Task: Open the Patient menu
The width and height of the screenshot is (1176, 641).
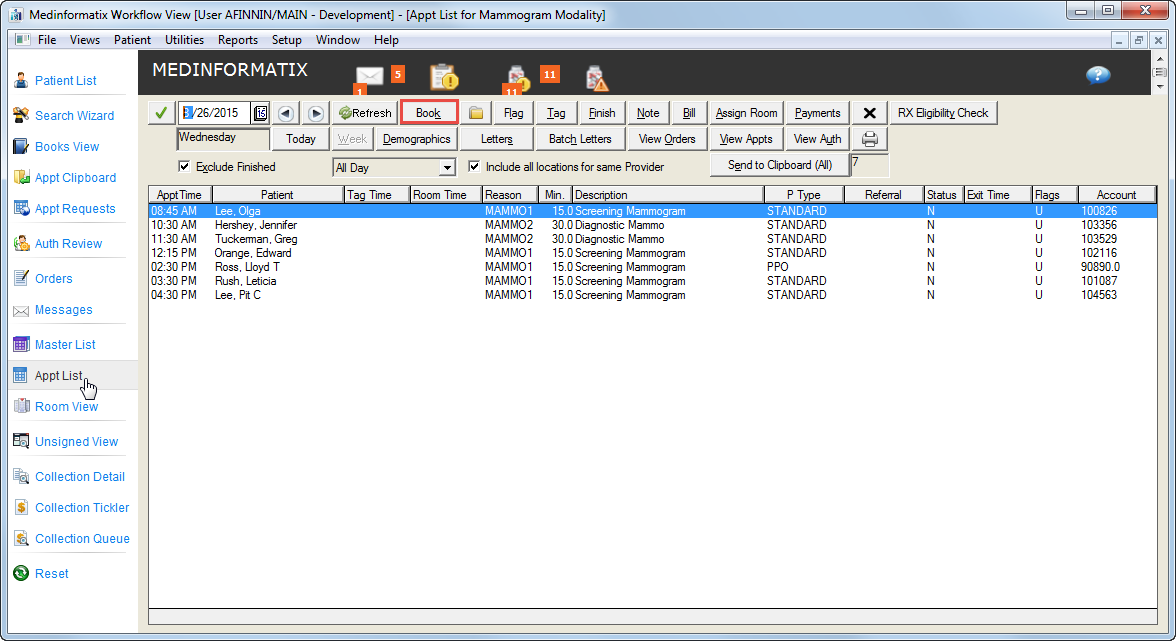Action: (x=132, y=40)
